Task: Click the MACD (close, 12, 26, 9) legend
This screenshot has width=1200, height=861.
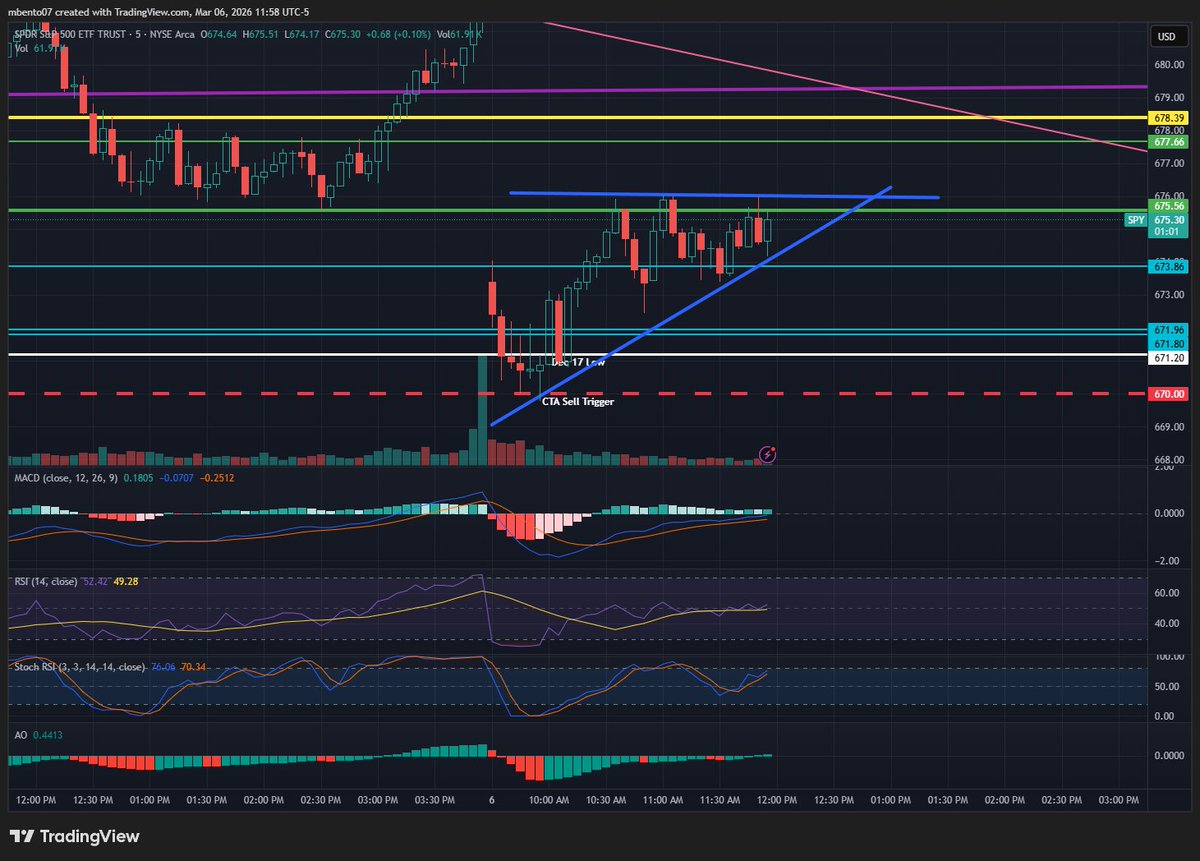Action: pos(68,478)
